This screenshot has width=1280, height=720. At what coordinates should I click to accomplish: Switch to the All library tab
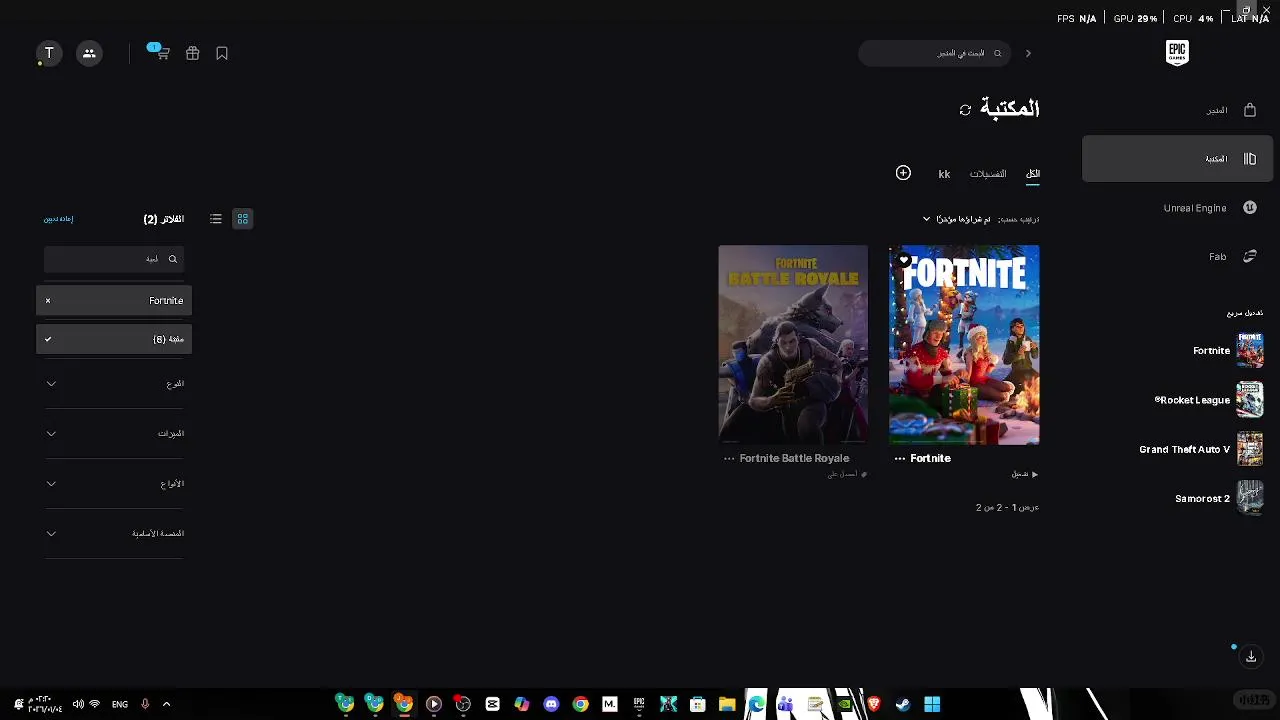tap(1033, 174)
